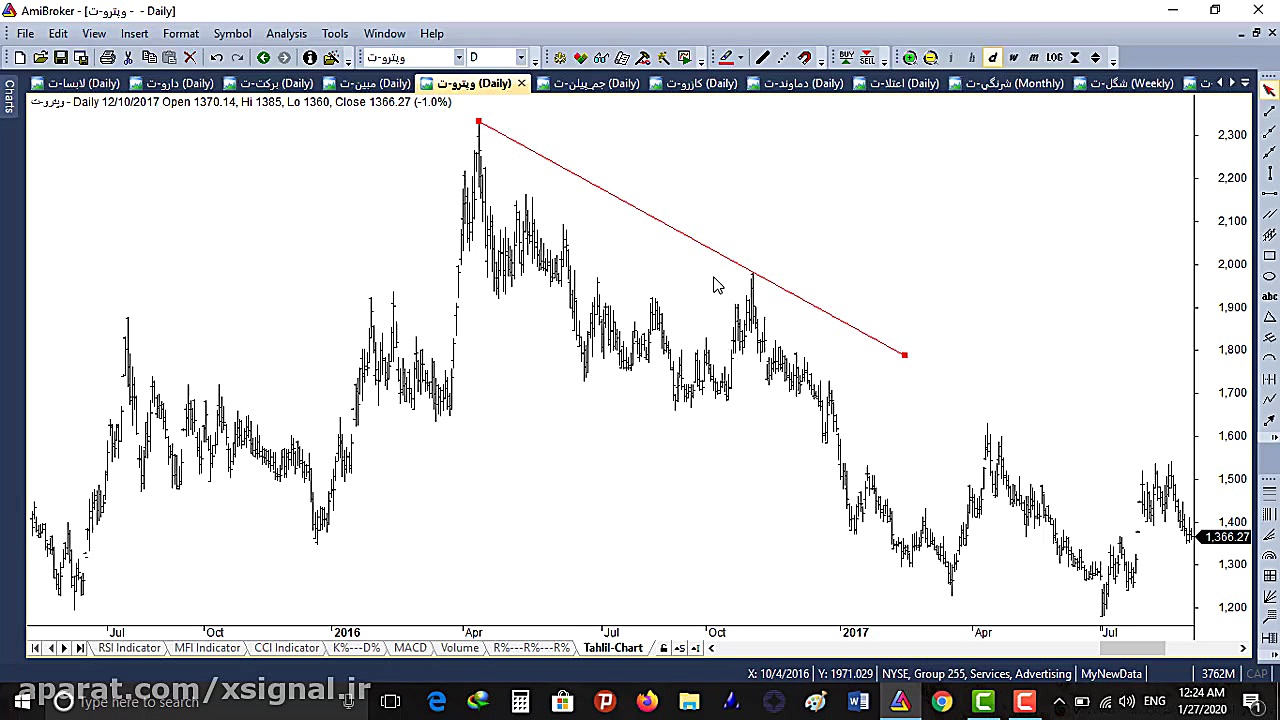The image size is (1280, 720).
Task: Zoom in with the green magnifier icon
Action: pyautogui.click(x=910, y=57)
